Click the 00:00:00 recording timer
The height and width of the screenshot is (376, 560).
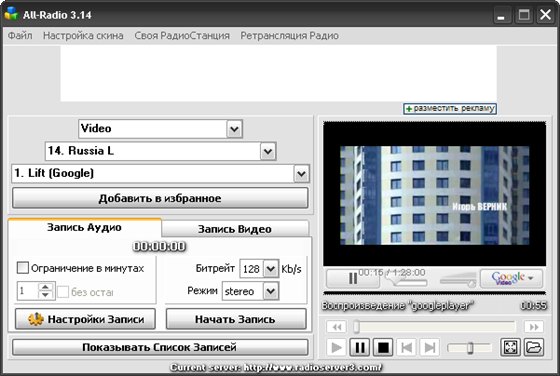pyautogui.click(x=160, y=246)
